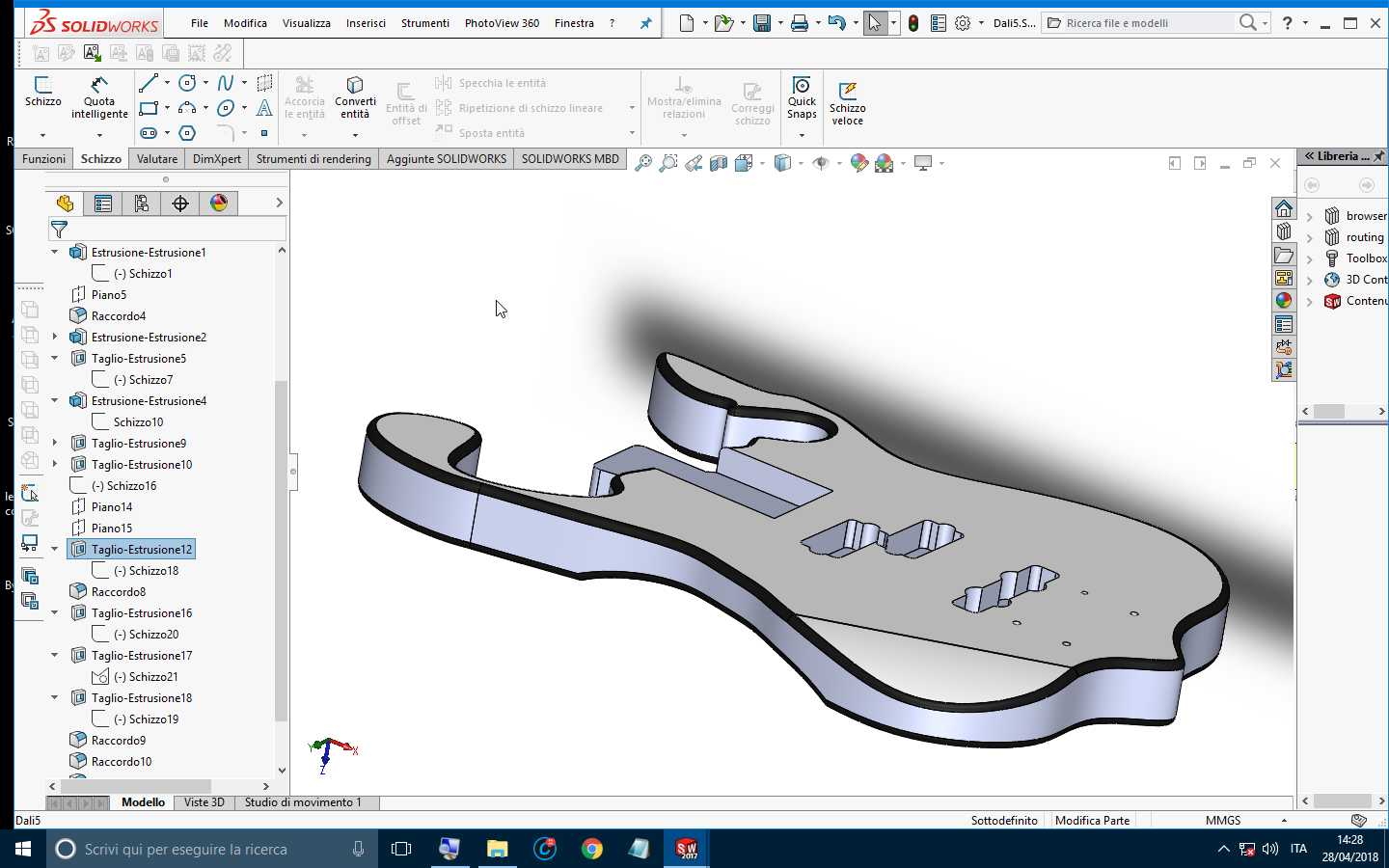Screen dimensions: 1389x868
Task: Click the Sottodefinito status text
Action: (x=1004, y=821)
